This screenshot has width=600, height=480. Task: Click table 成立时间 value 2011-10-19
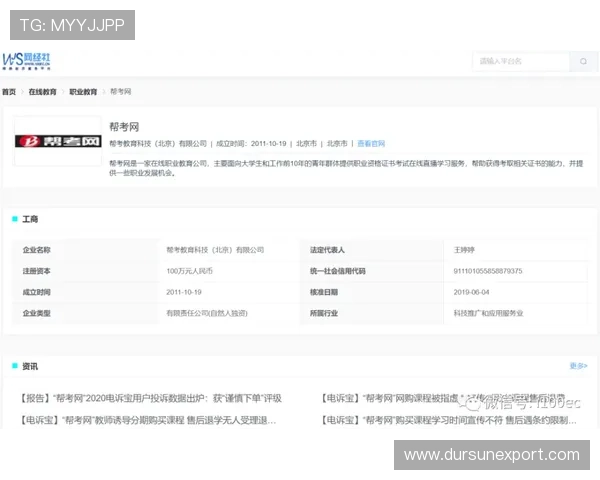pos(184,292)
